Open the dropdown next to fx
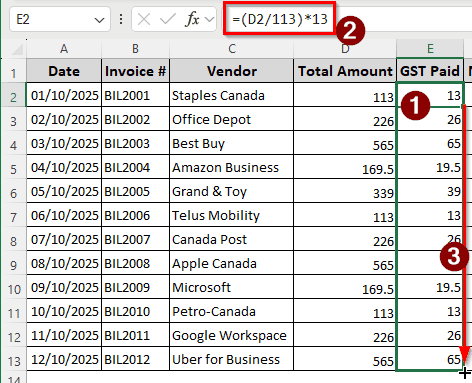Viewport: 472px width, 383px height. coord(210,19)
